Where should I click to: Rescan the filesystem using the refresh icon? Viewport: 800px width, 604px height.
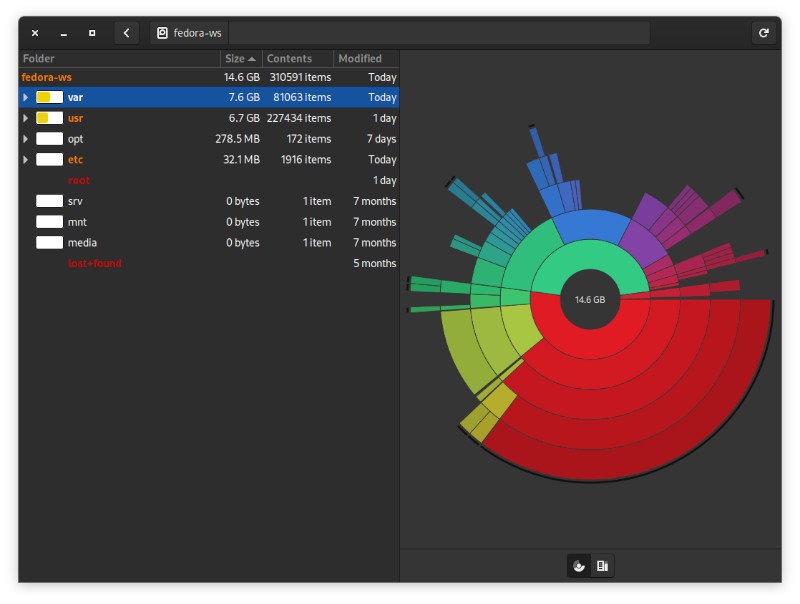[764, 32]
